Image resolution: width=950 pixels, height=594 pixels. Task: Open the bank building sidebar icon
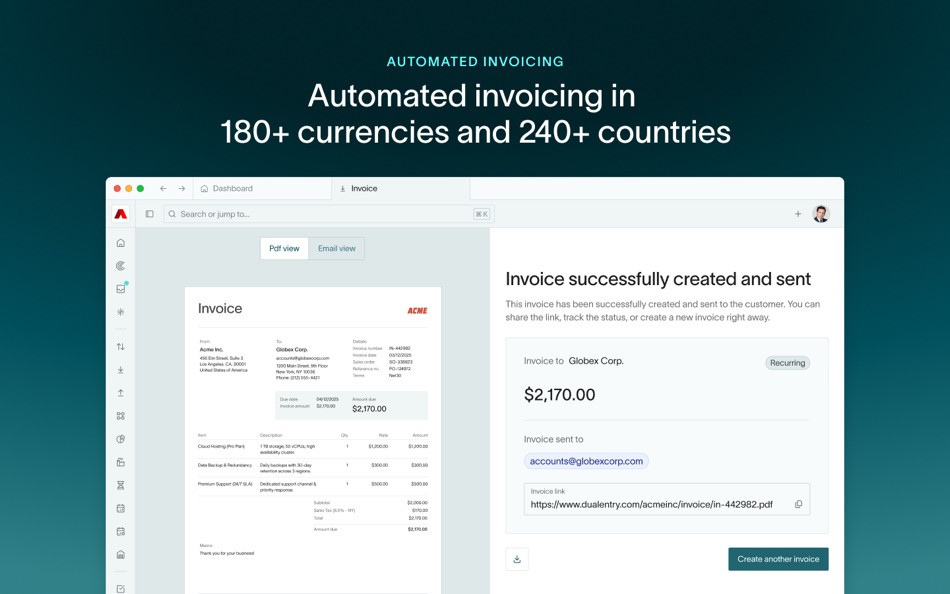click(x=121, y=555)
